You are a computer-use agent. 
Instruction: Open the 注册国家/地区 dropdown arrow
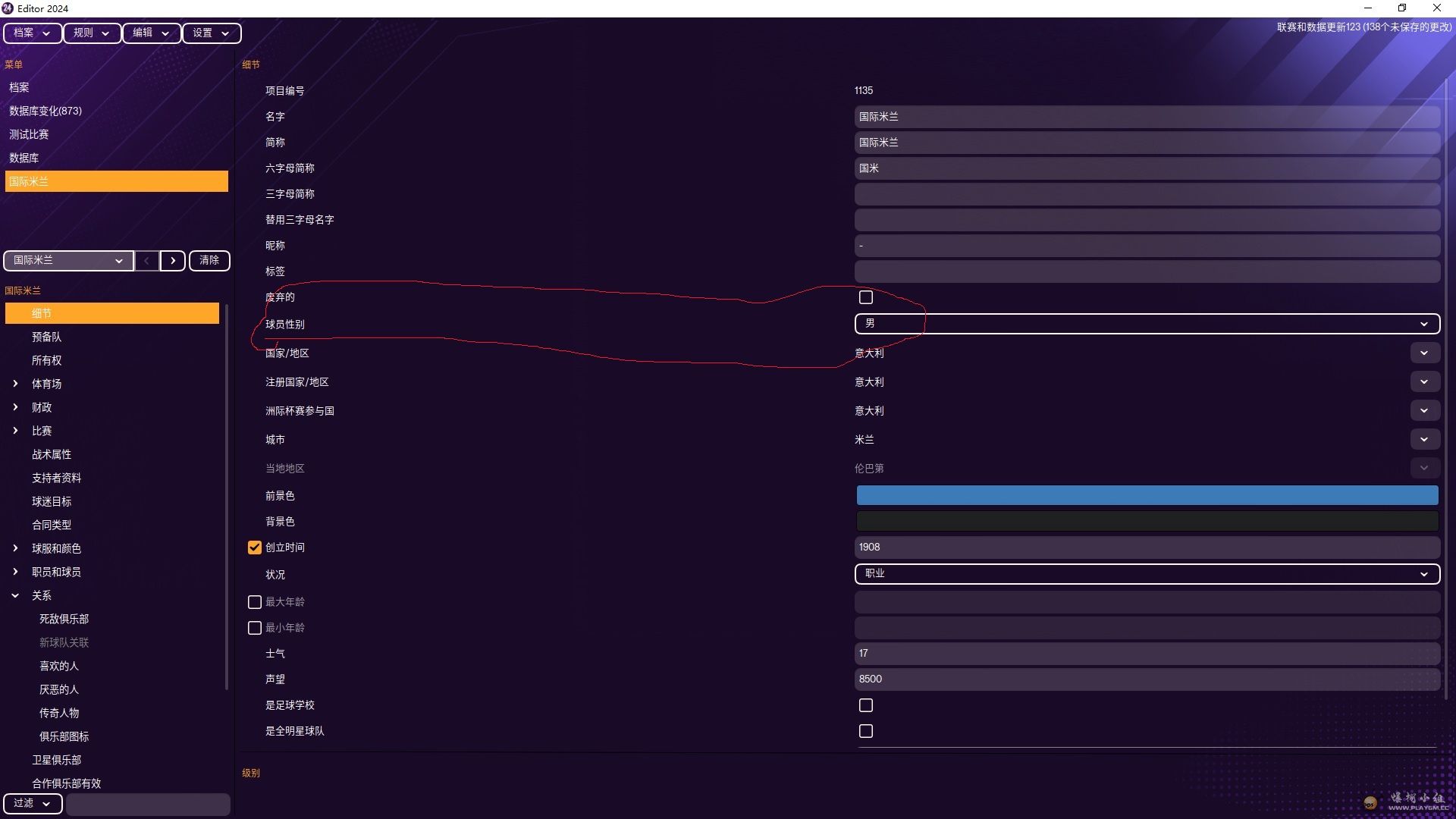pos(1424,382)
